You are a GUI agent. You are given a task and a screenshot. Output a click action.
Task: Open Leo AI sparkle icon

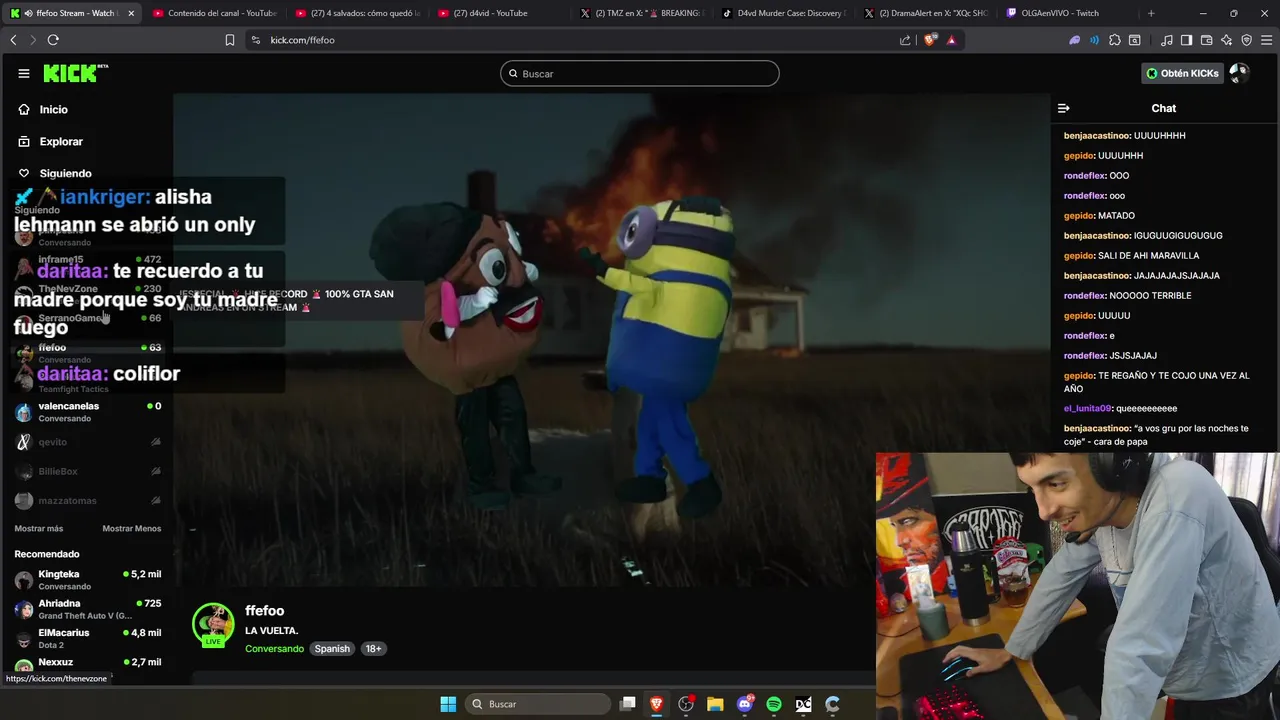(1226, 40)
